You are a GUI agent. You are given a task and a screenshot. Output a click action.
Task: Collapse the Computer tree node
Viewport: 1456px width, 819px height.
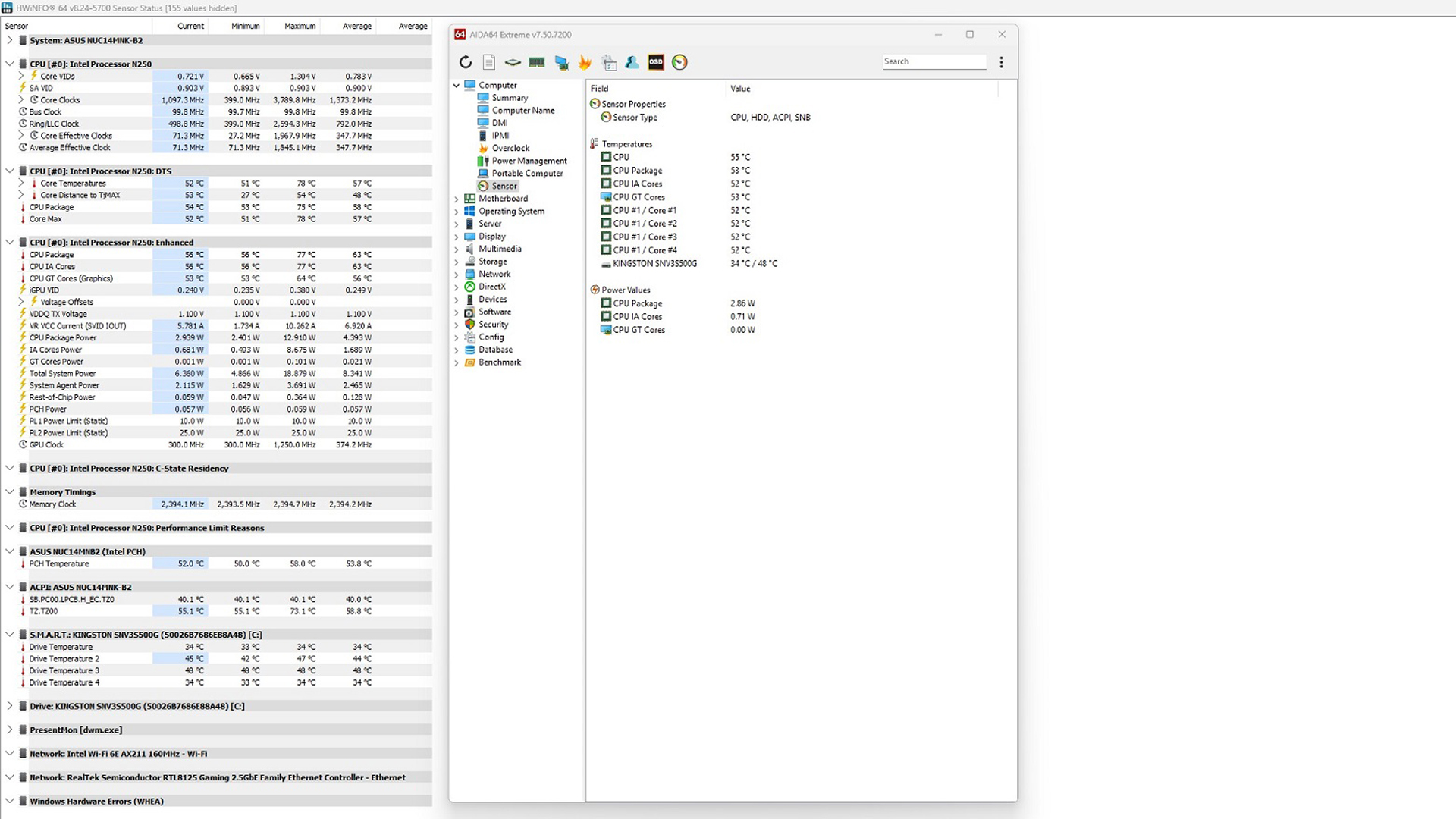point(457,86)
